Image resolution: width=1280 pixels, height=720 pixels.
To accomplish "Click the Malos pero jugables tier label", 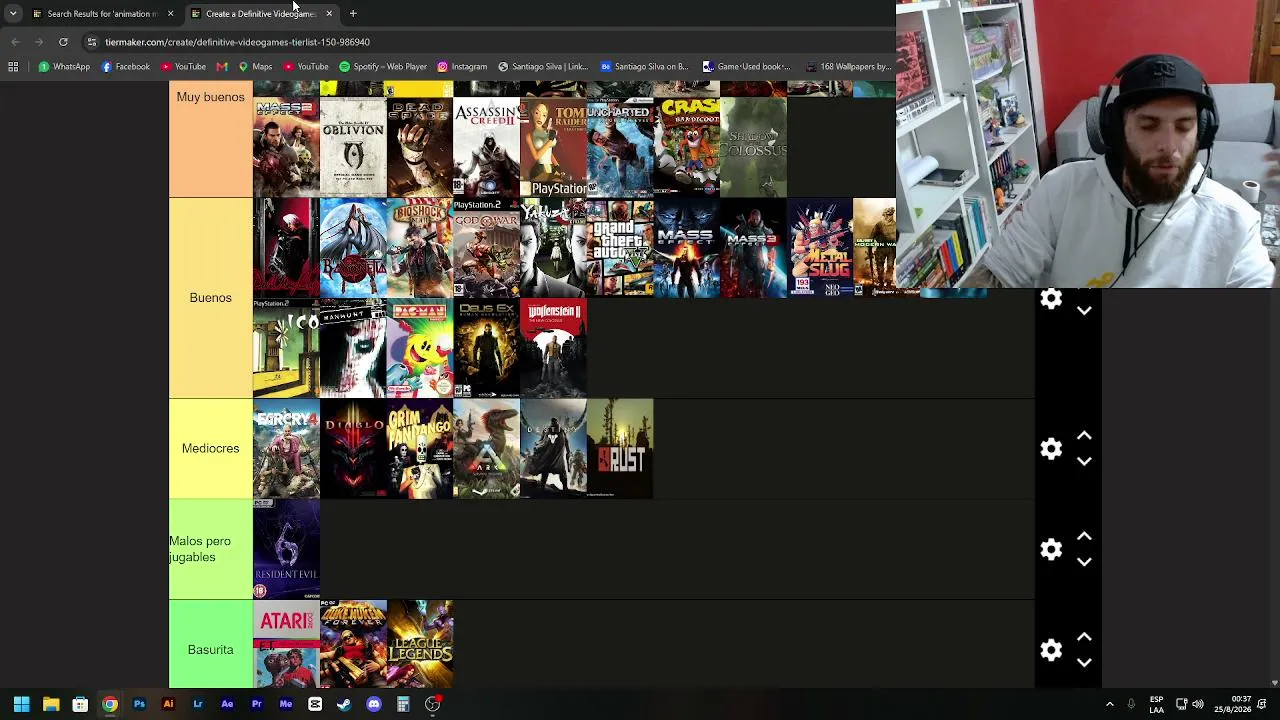I will pos(210,549).
